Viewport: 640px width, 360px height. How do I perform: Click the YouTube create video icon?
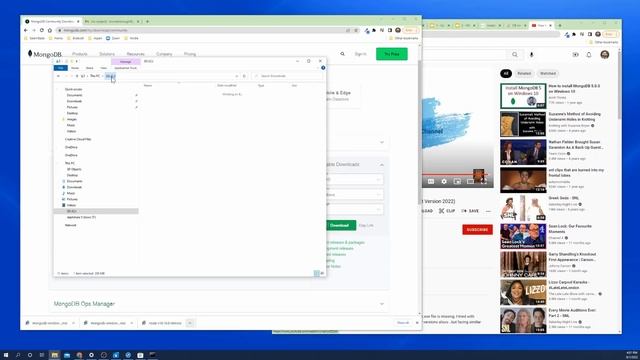pyautogui.click(x=576, y=54)
